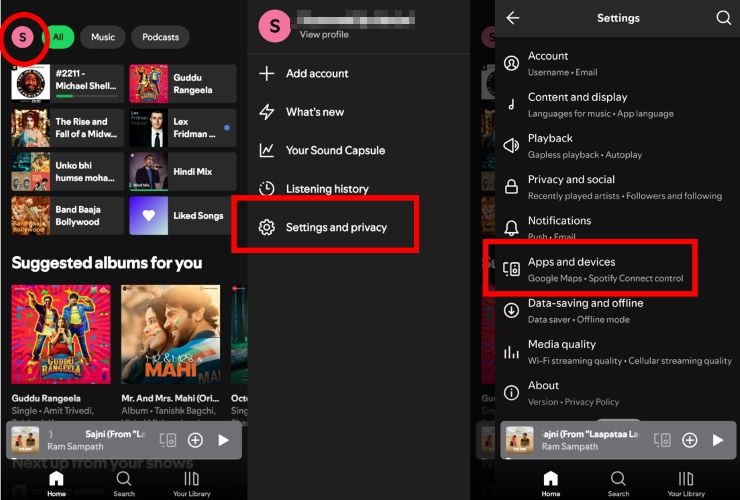Open the Liked Songs heart tile

point(183,215)
